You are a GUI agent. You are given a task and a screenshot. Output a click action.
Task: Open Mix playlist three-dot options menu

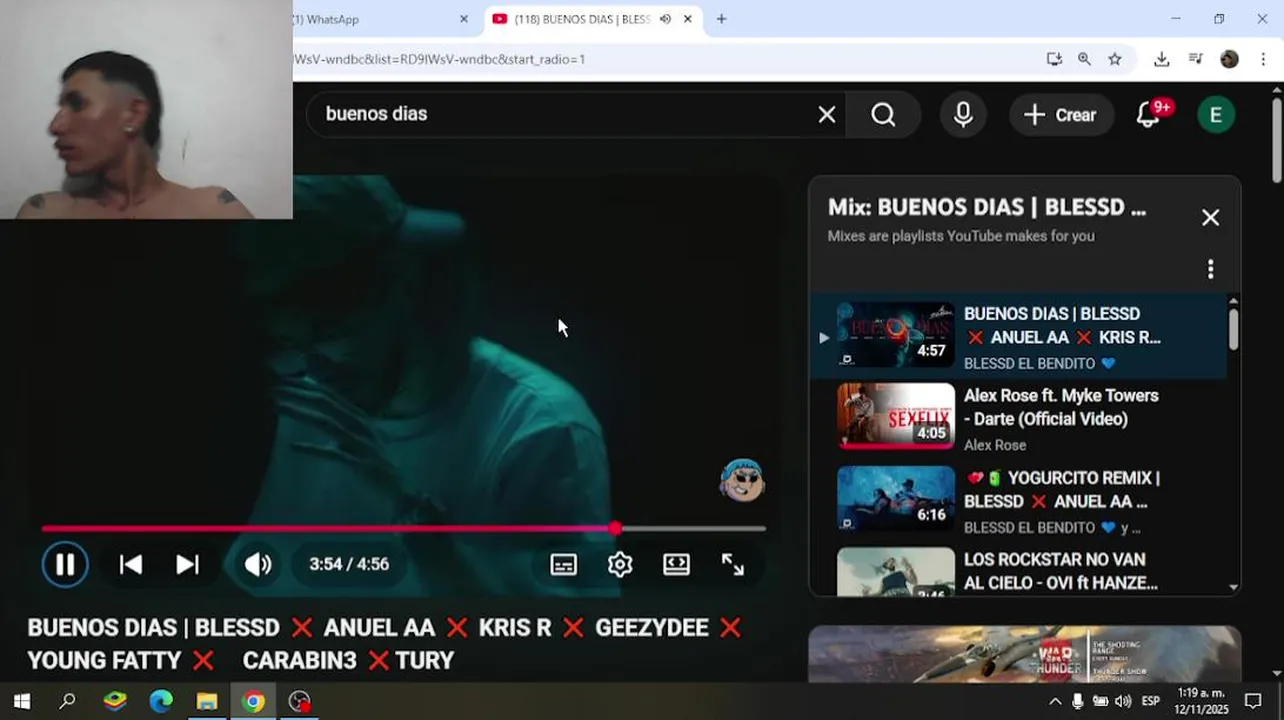coord(1210,269)
